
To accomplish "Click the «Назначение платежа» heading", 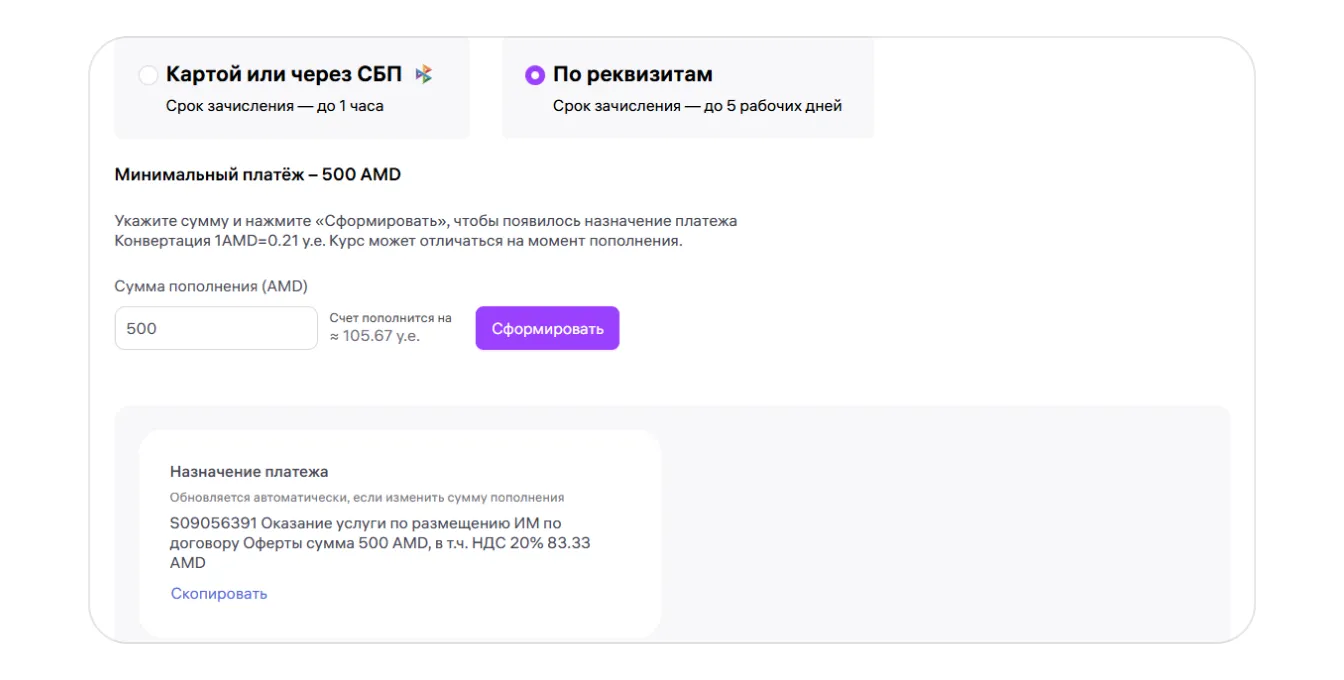I will [249, 471].
